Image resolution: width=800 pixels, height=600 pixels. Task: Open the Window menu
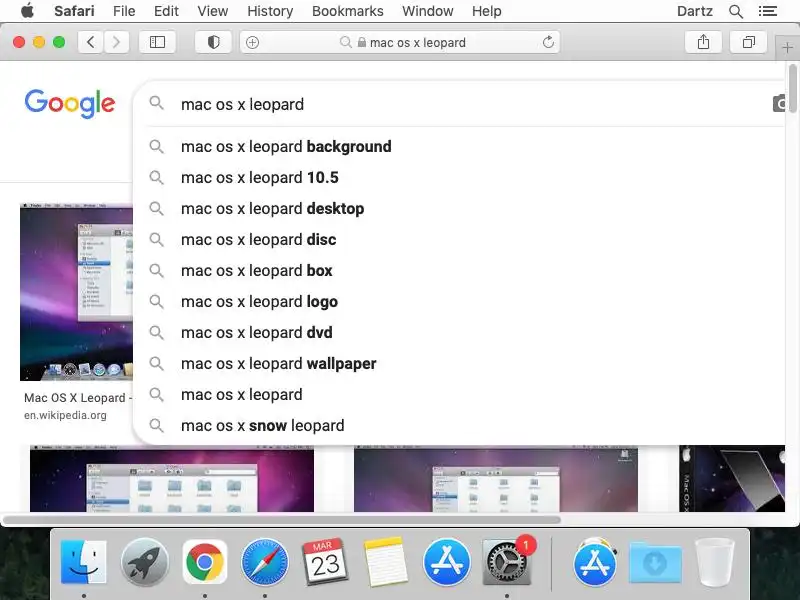tap(428, 11)
